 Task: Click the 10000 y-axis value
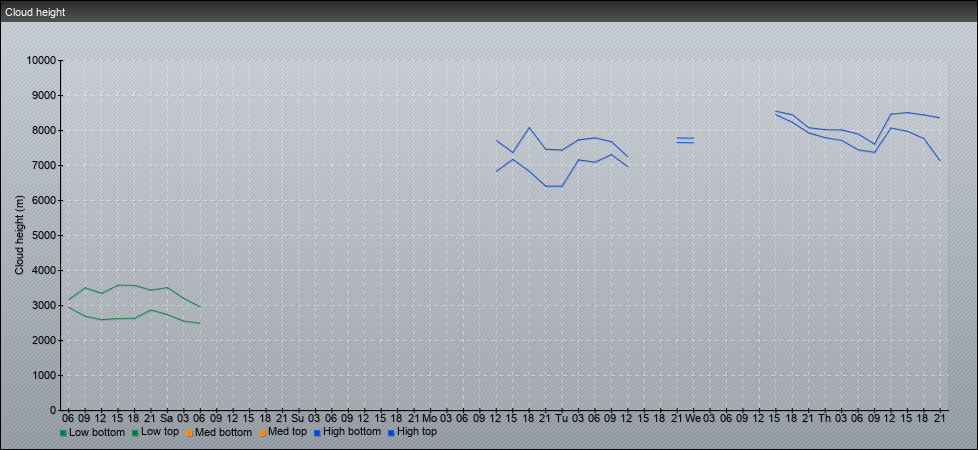(41, 61)
